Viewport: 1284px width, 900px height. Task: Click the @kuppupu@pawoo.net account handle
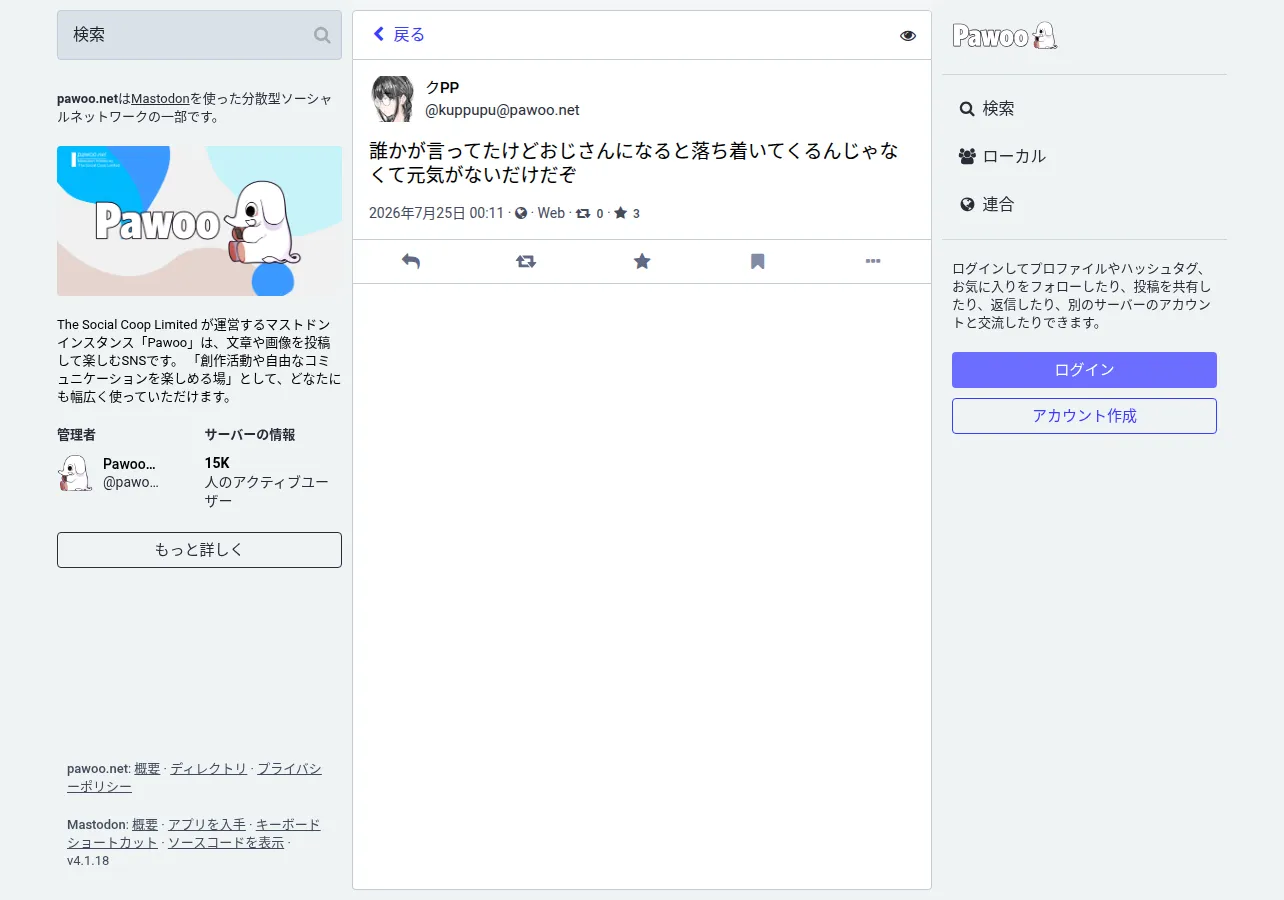[502, 110]
